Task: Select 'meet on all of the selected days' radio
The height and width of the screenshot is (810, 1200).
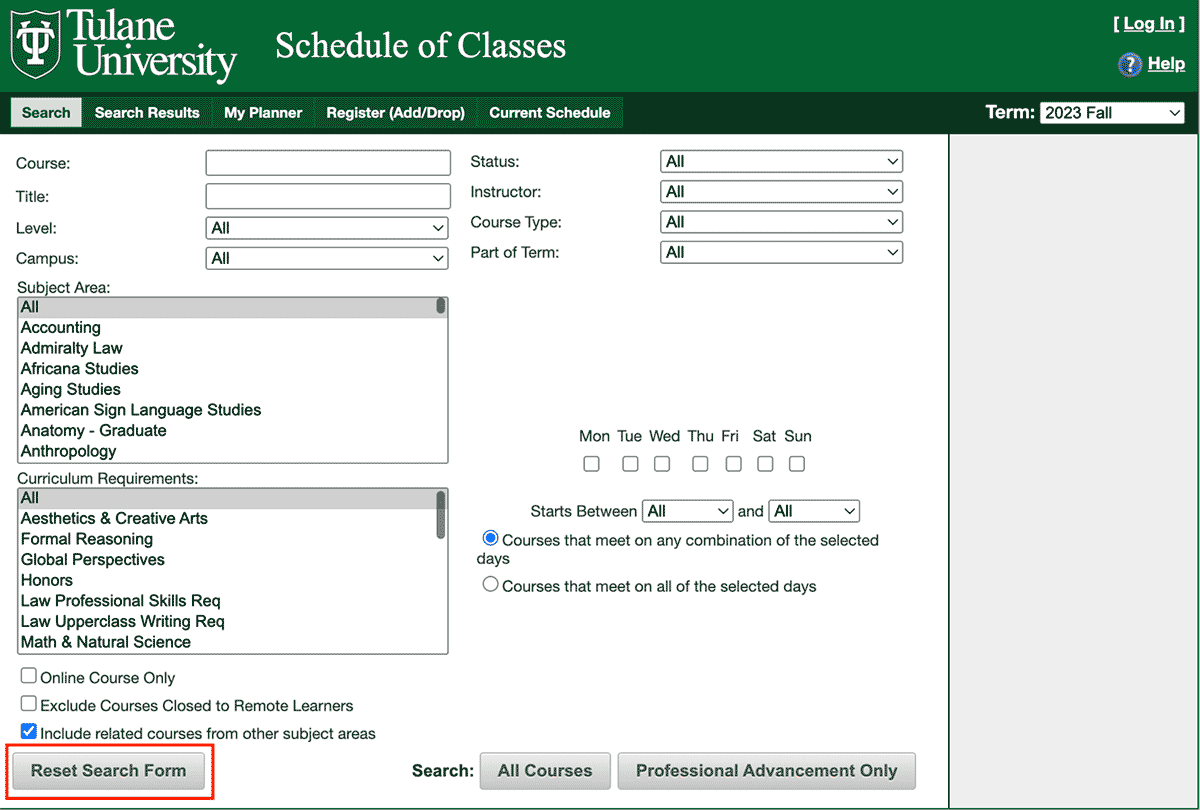Action: pyautogui.click(x=490, y=584)
